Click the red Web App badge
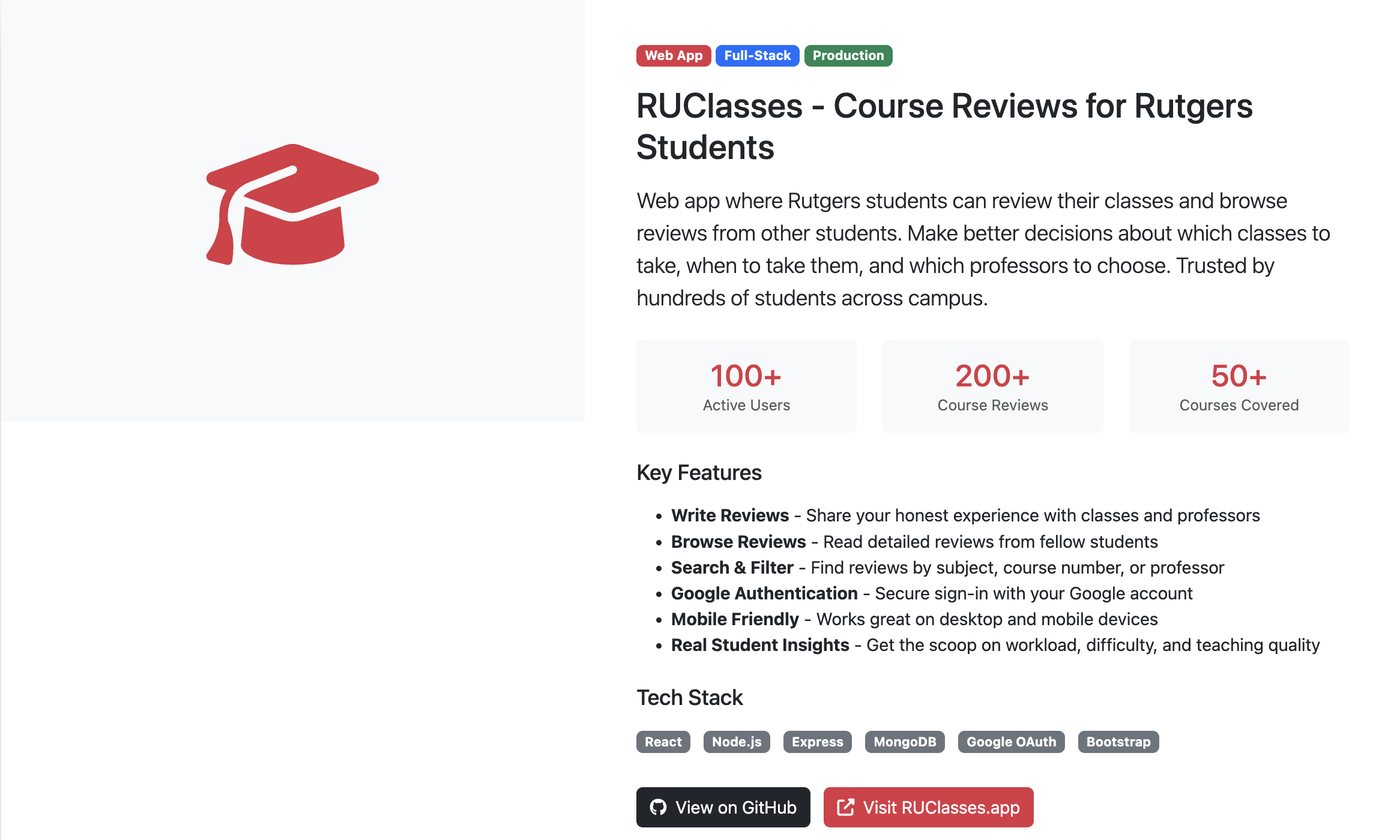Screen dimensions: 1400x840 [x=673, y=55]
